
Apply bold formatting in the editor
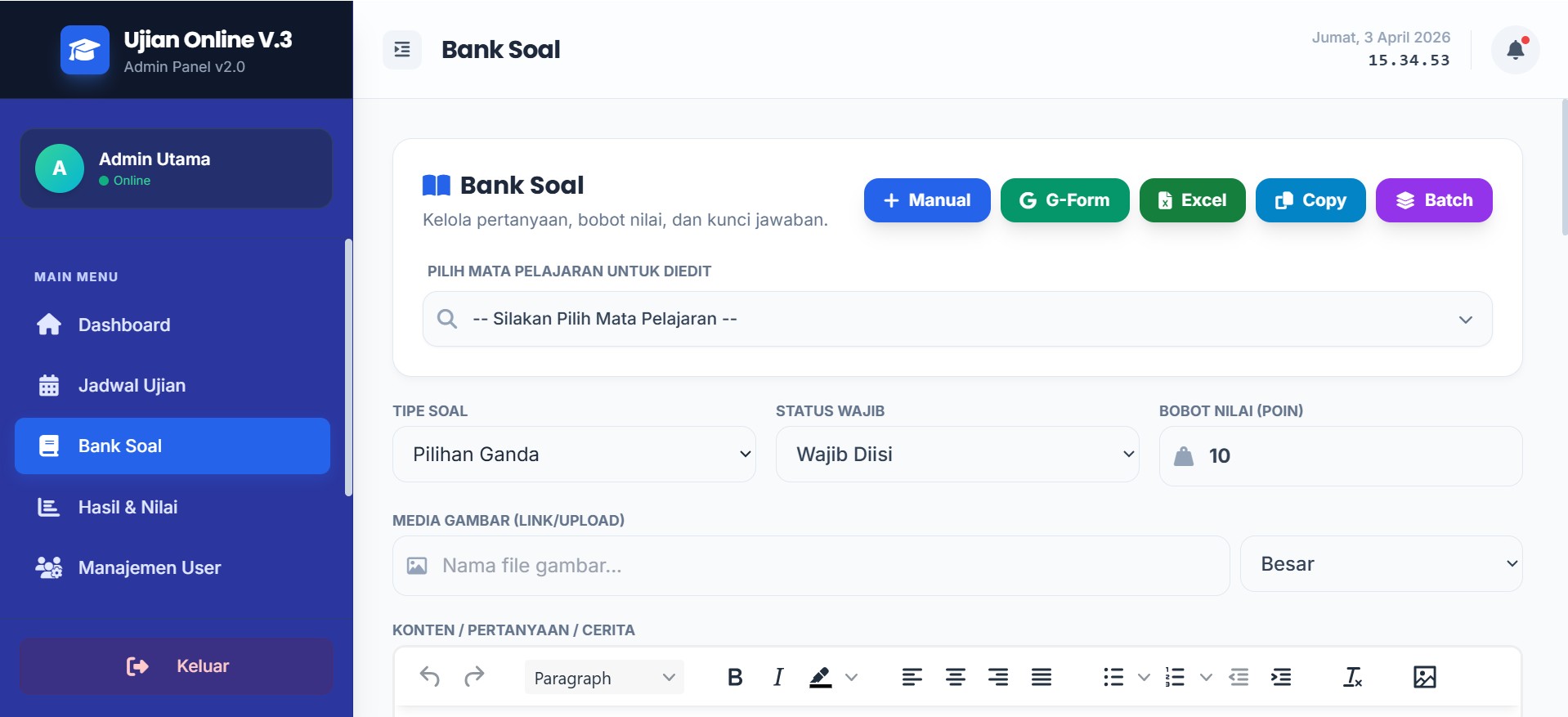point(735,677)
